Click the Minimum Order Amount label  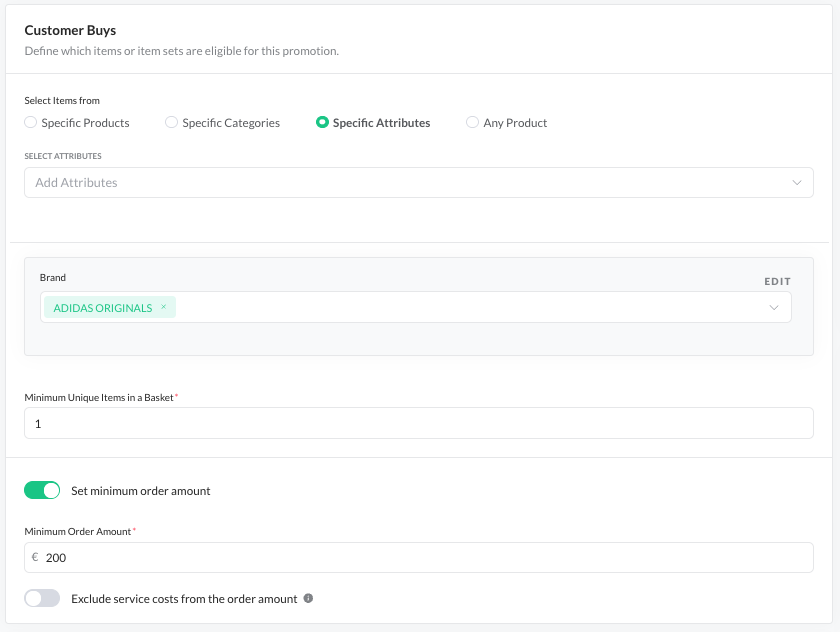(78, 531)
